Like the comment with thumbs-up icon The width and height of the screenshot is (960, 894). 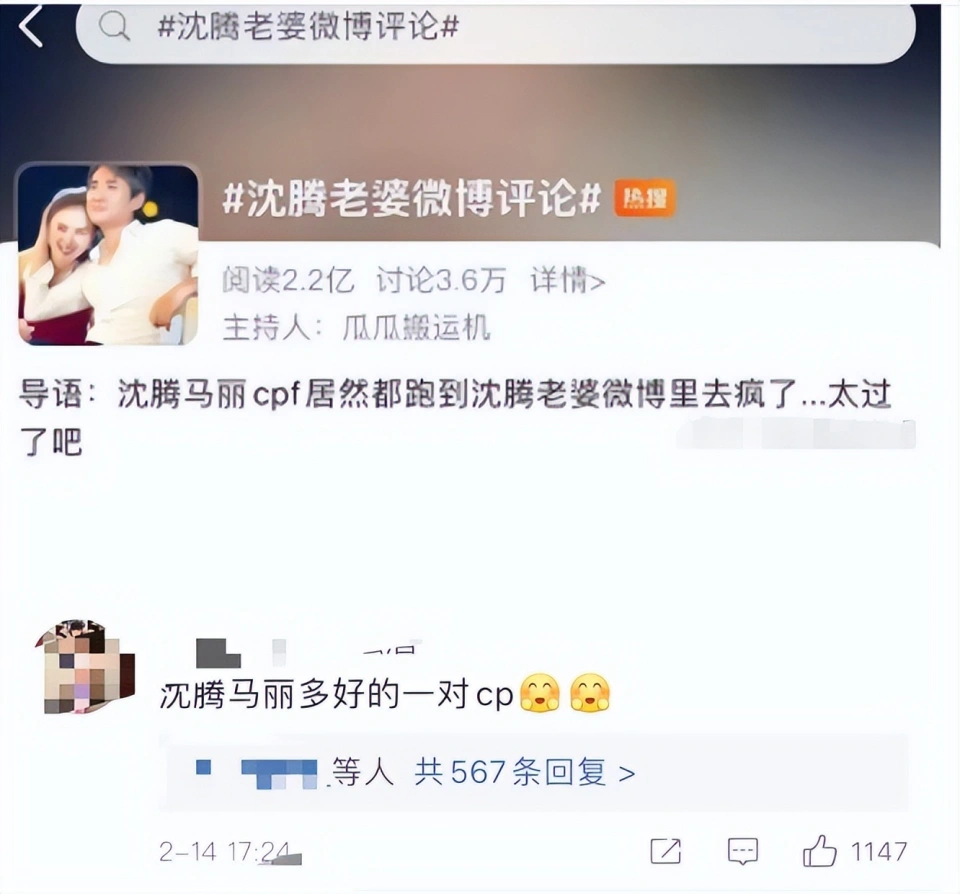[819, 851]
